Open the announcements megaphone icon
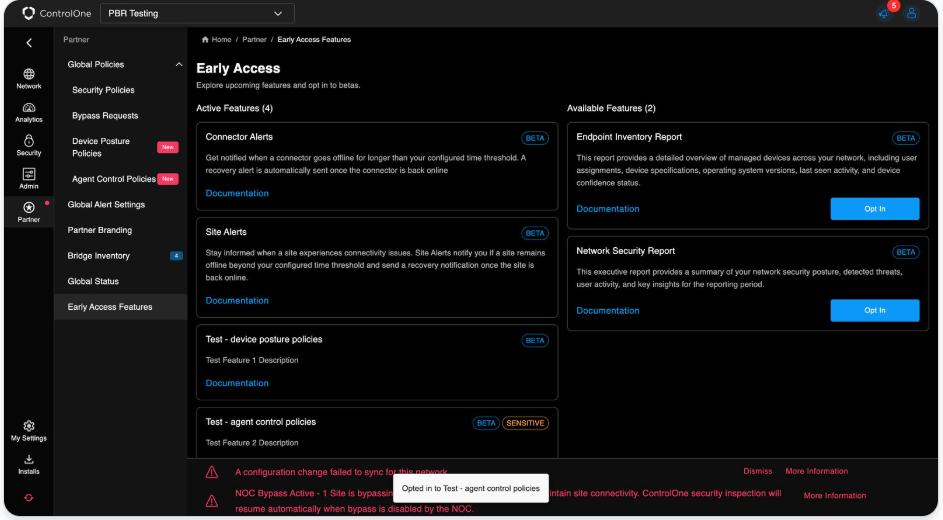The image size is (943, 520). tap(883, 13)
